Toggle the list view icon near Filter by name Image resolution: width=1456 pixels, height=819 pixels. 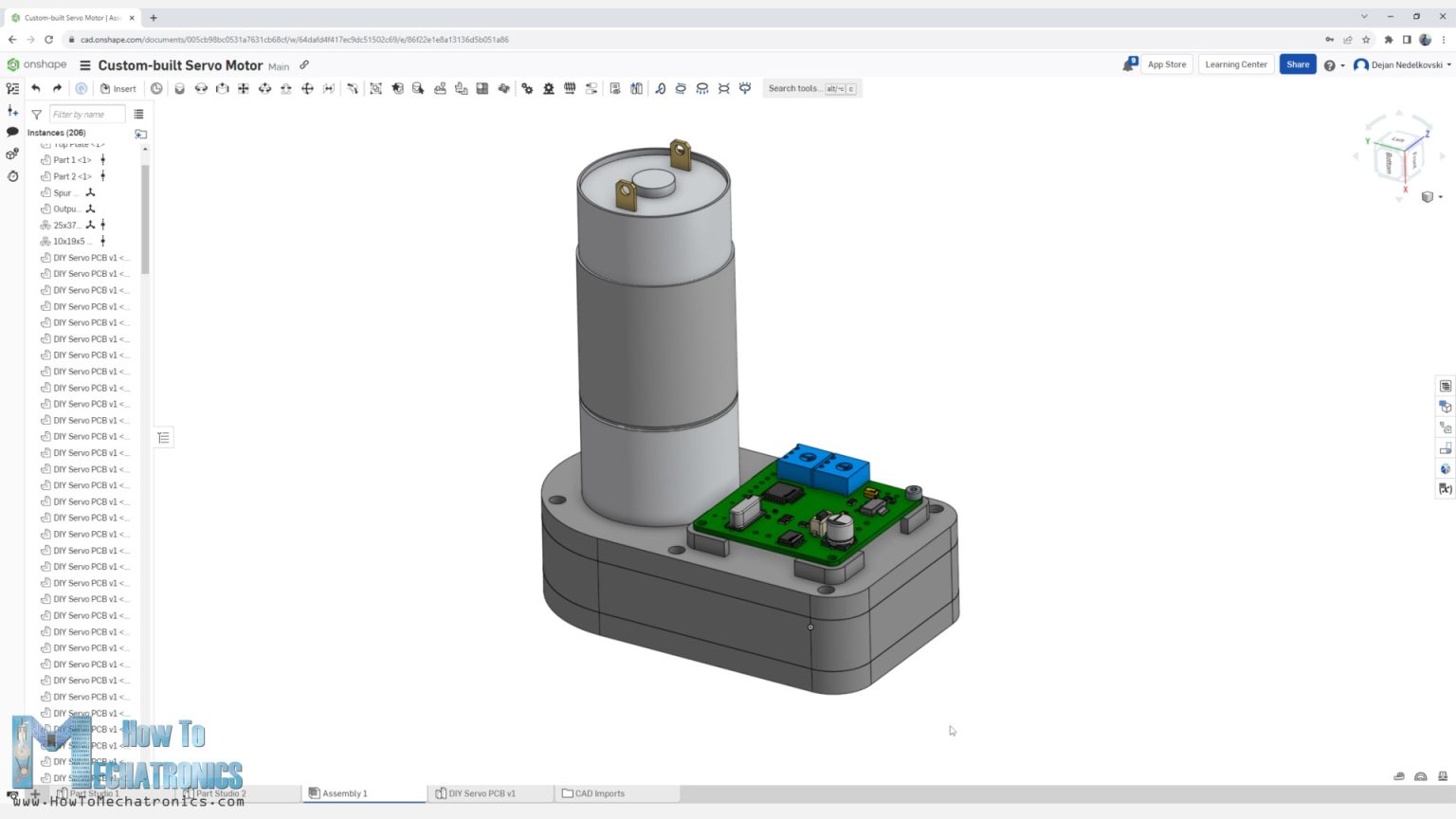(x=139, y=114)
